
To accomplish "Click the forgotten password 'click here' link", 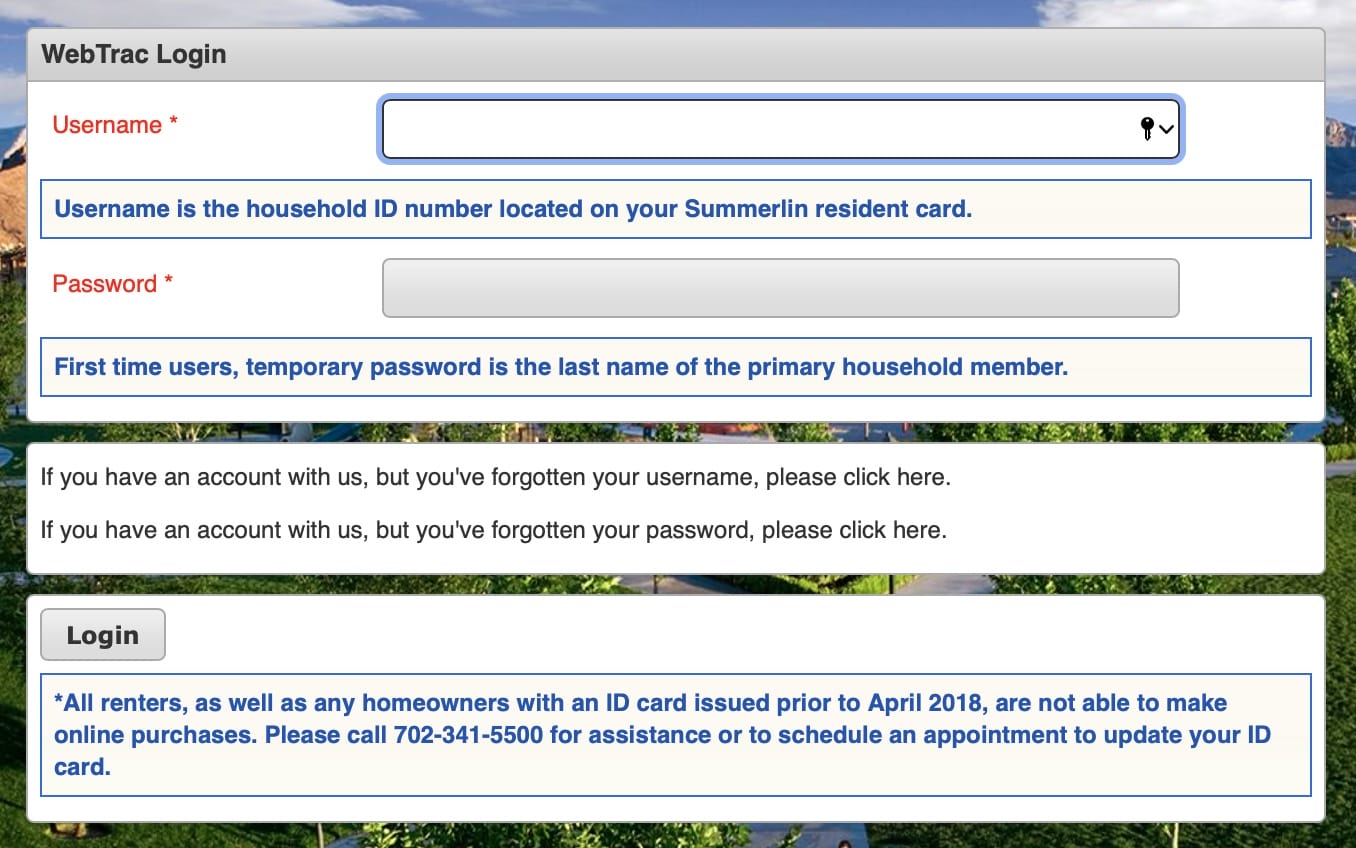I will [x=892, y=529].
